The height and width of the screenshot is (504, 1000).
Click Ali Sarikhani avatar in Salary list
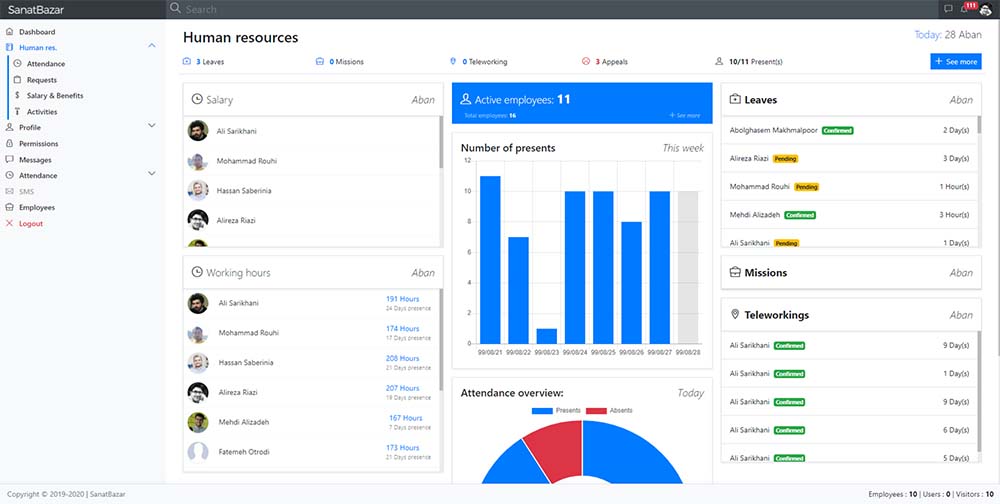pos(198,131)
